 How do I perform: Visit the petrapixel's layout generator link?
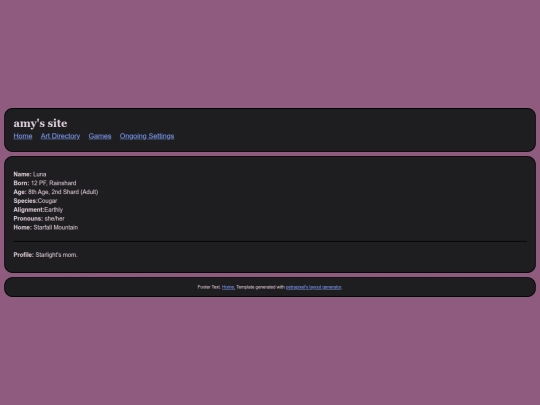pos(313,287)
